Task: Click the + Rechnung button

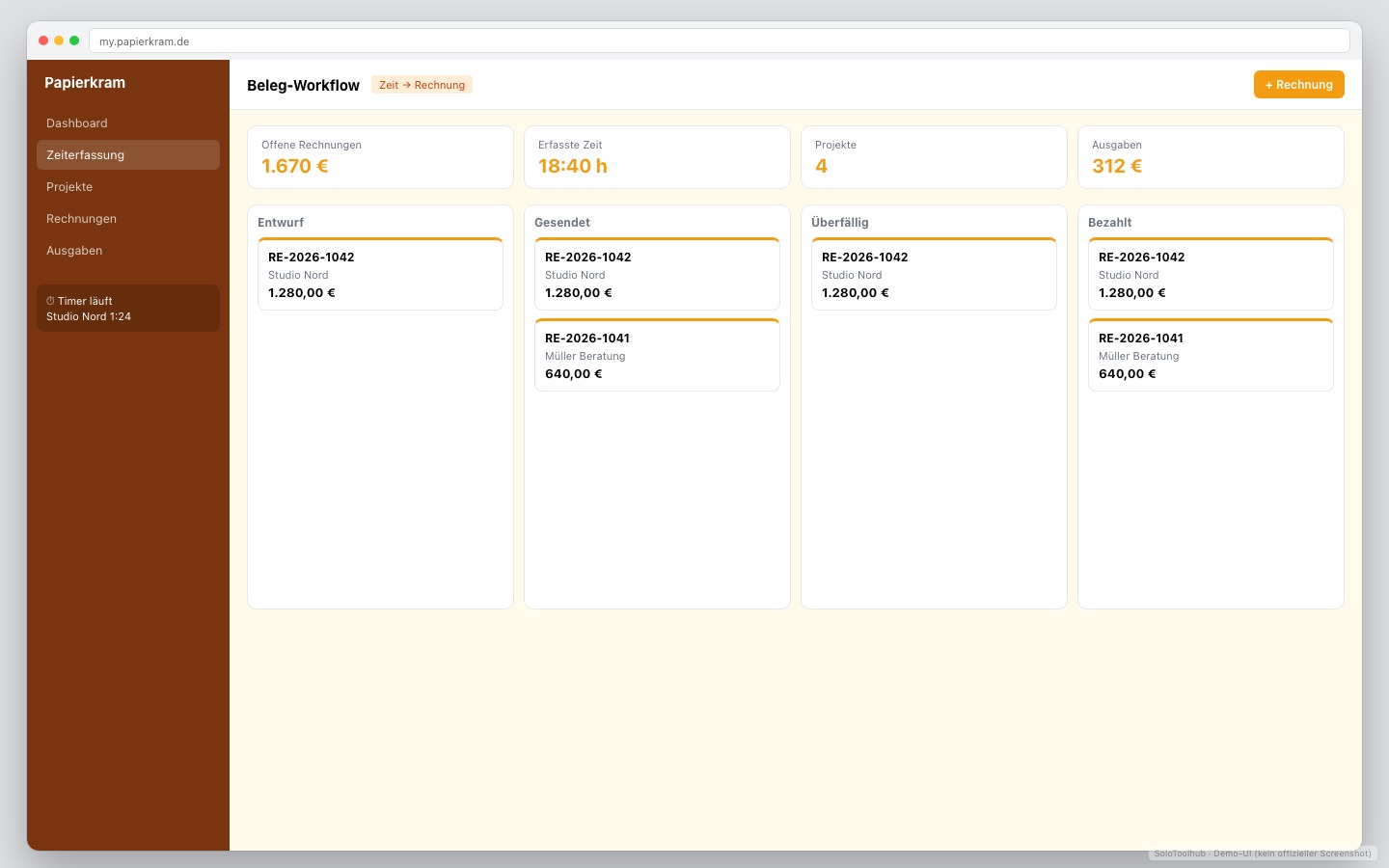Action: pos(1298,85)
